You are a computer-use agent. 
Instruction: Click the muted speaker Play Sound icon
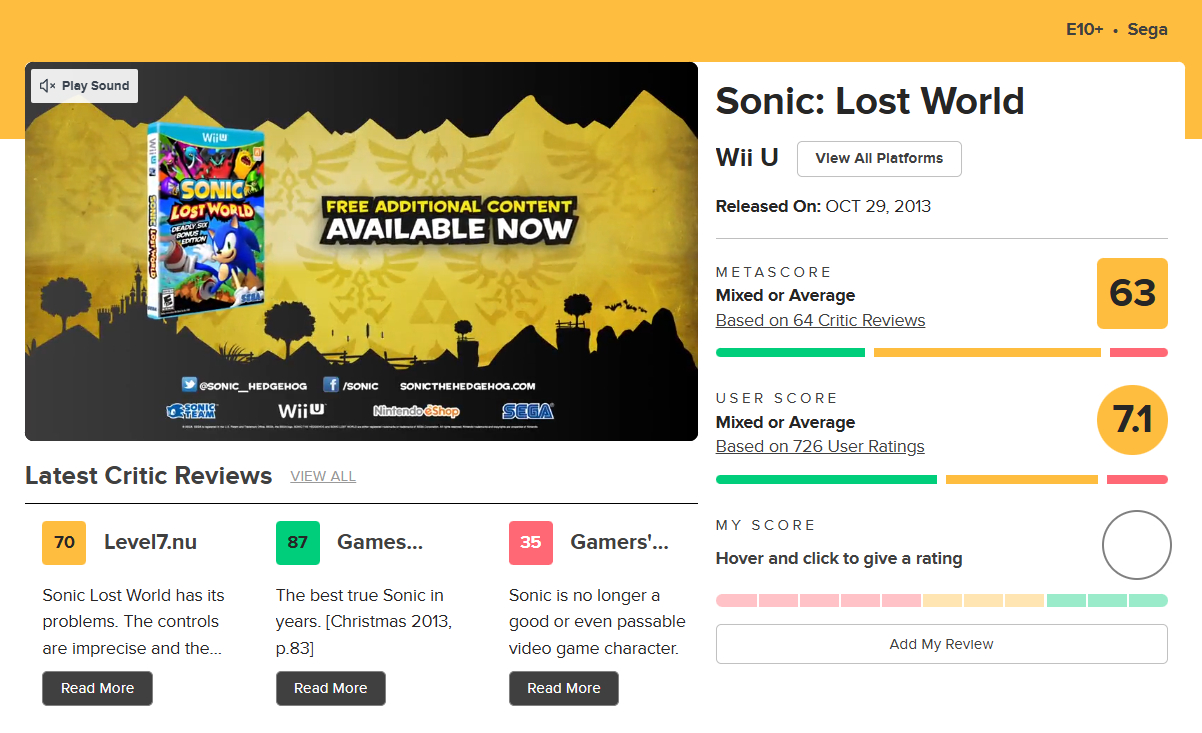(47, 86)
